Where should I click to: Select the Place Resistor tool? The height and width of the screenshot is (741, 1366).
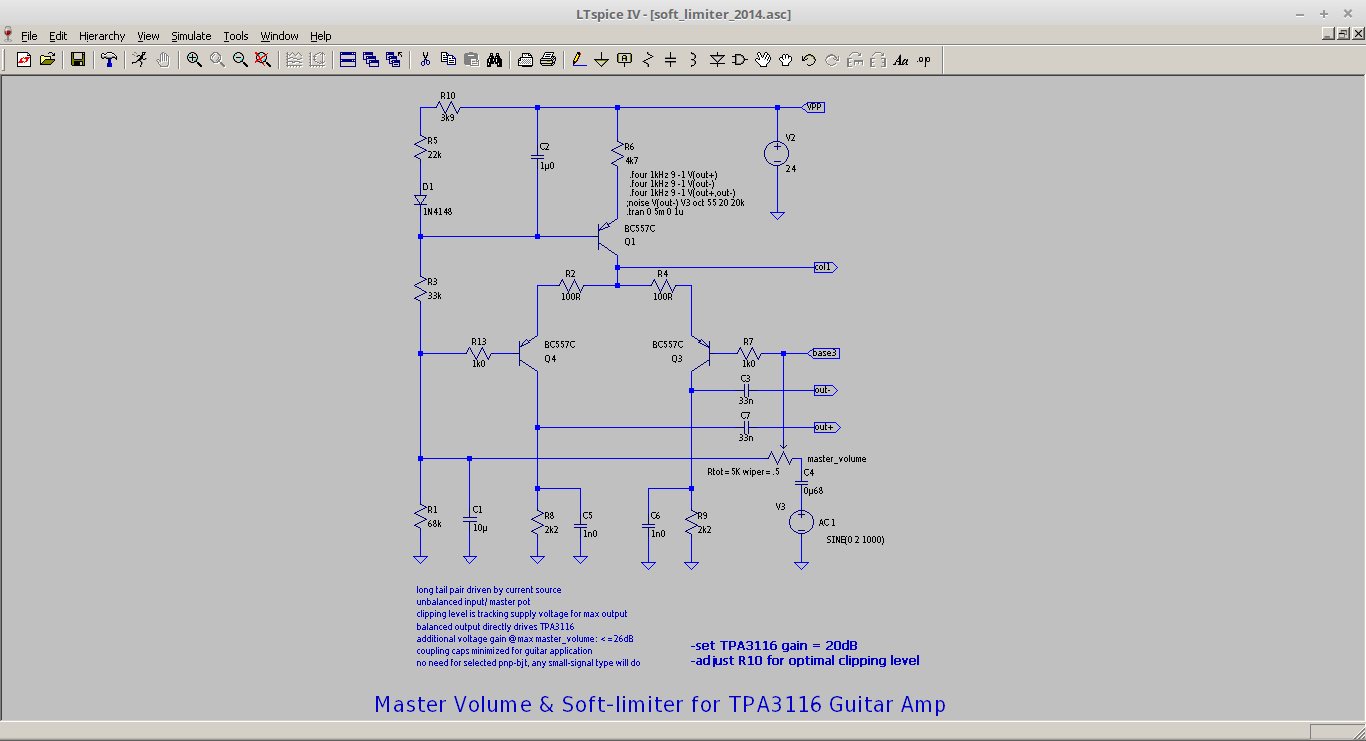(x=648, y=60)
